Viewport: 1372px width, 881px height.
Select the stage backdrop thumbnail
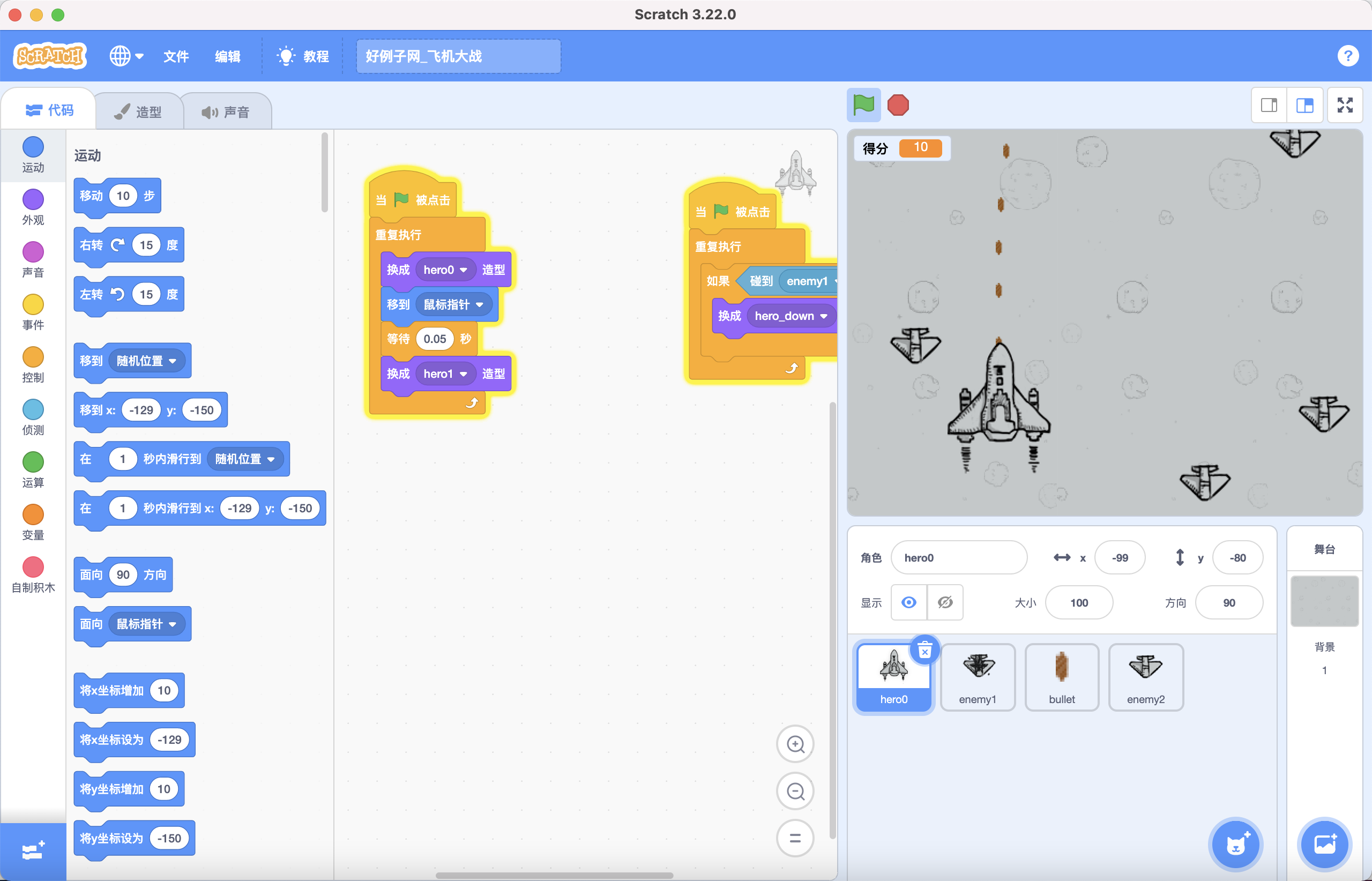[x=1324, y=601]
